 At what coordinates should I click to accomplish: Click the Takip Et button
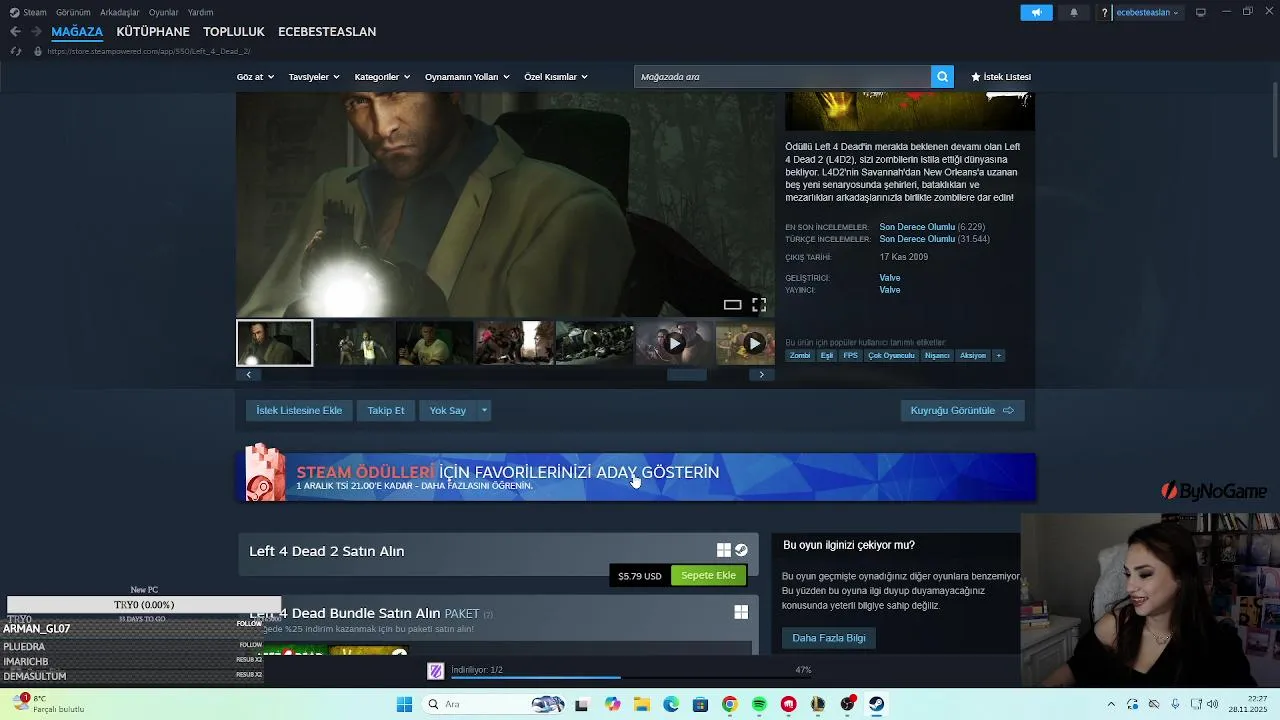tap(386, 410)
